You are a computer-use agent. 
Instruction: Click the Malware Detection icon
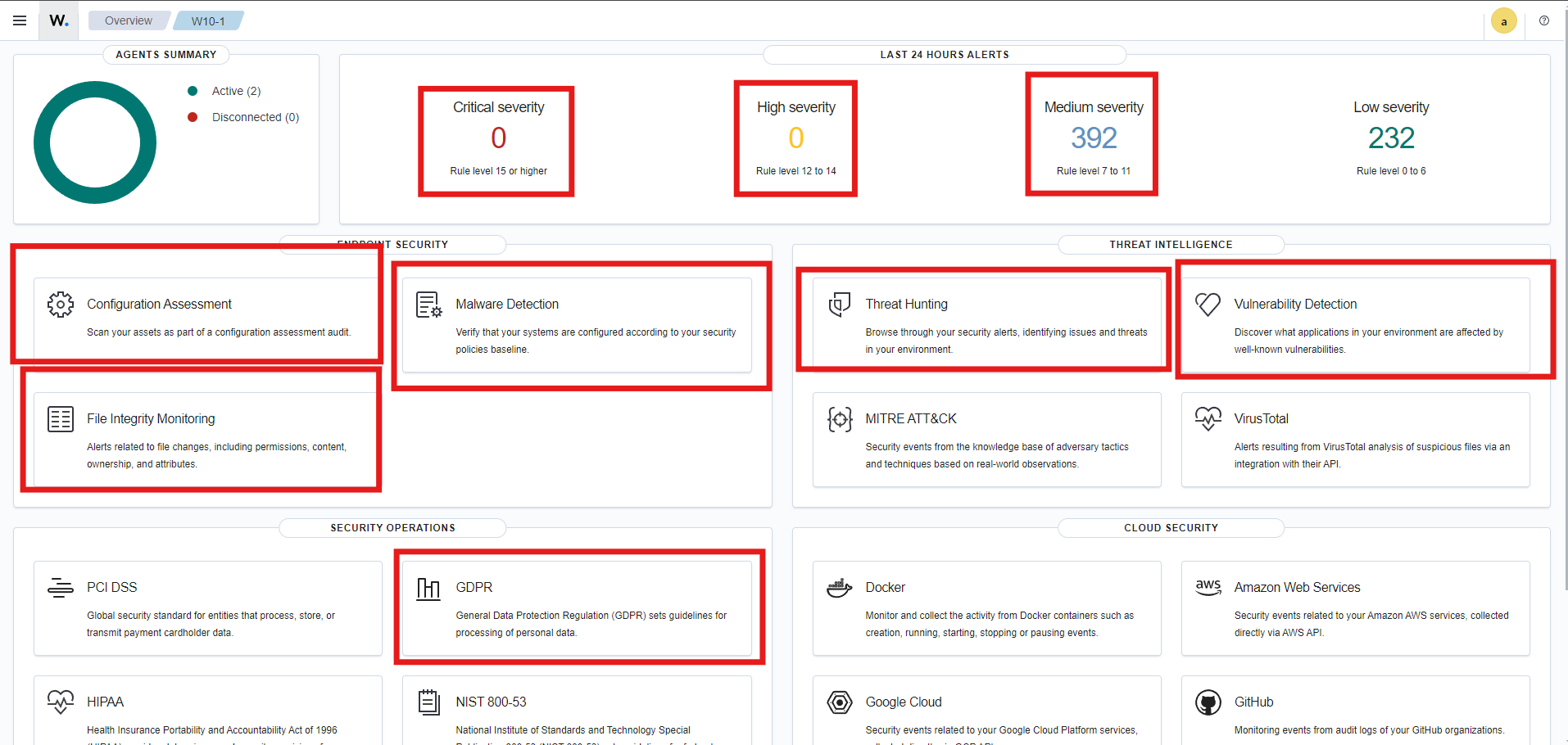(429, 305)
